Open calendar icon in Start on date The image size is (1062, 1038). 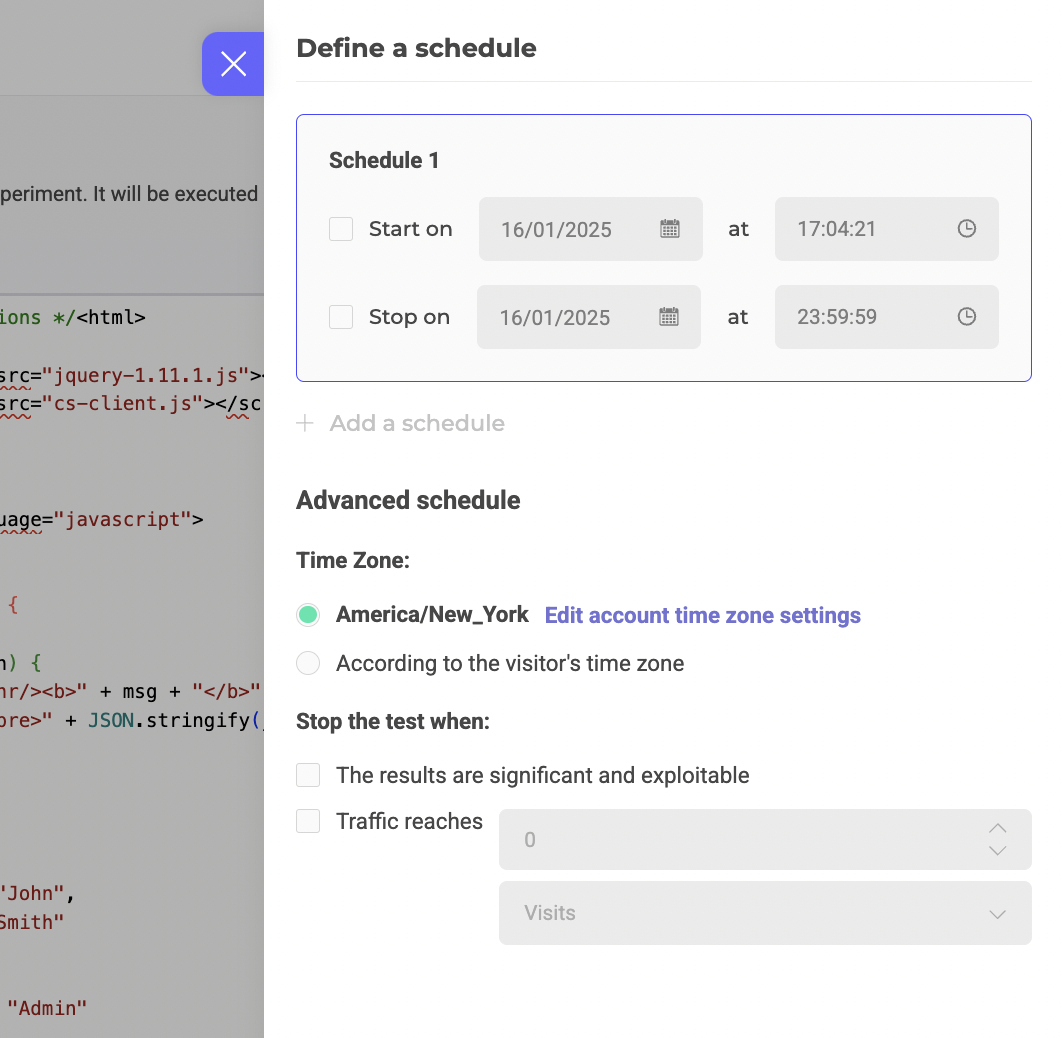[x=670, y=229]
